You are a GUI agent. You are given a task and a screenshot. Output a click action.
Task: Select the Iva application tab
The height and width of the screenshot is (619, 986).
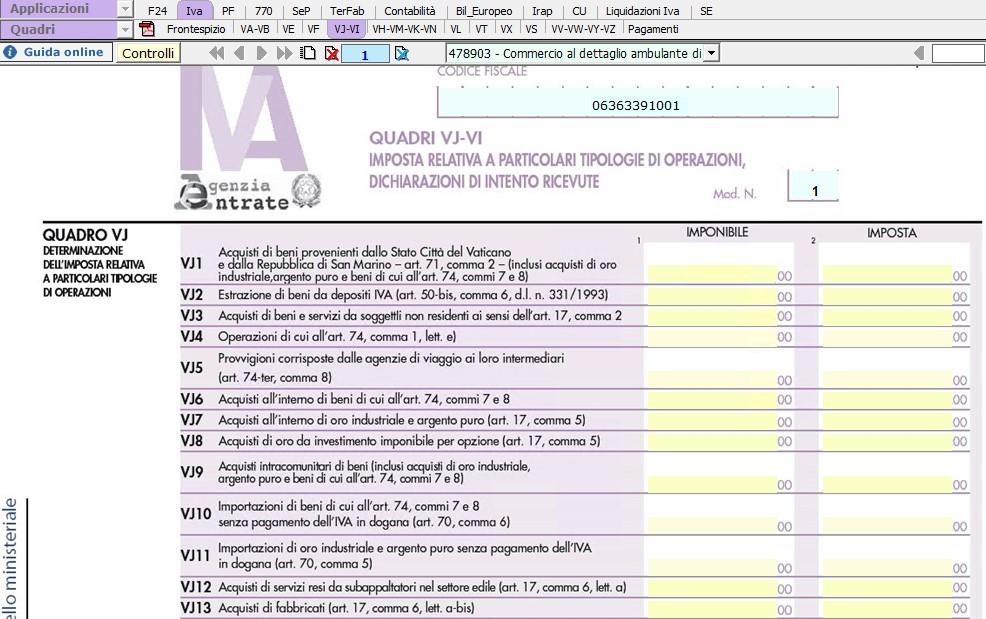pos(194,11)
